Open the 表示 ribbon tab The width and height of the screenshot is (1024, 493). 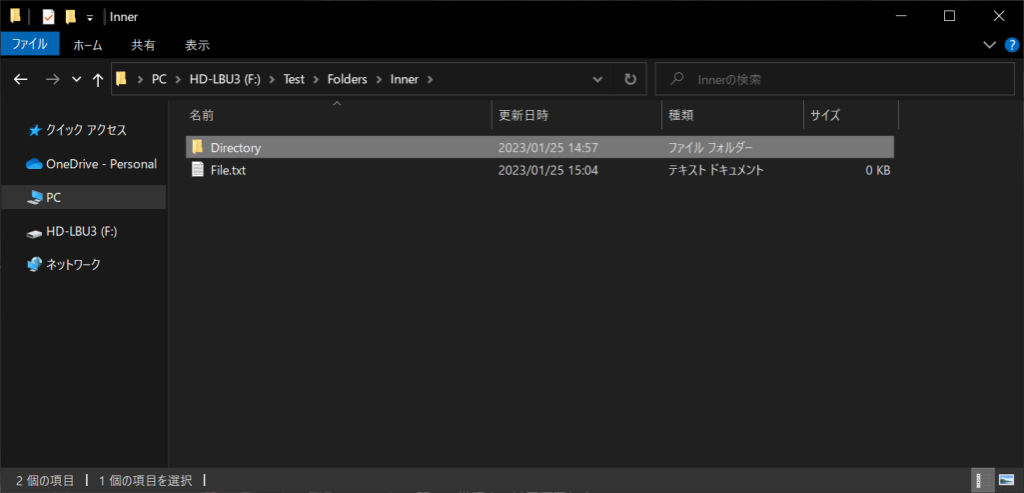tap(197, 45)
